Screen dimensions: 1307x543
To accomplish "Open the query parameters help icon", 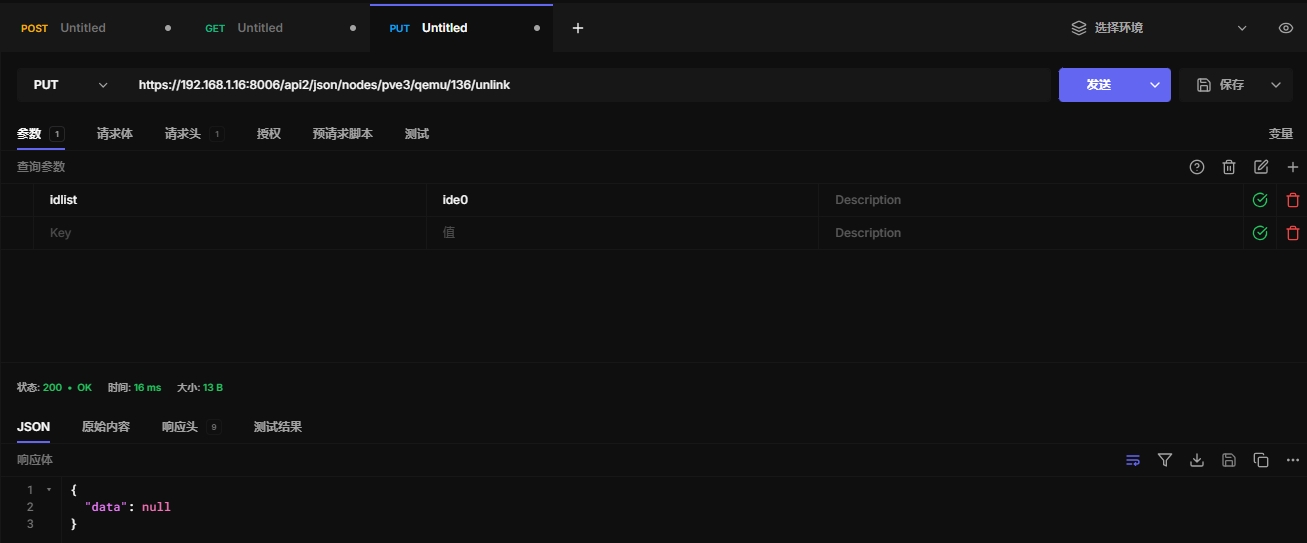I will click(1197, 167).
